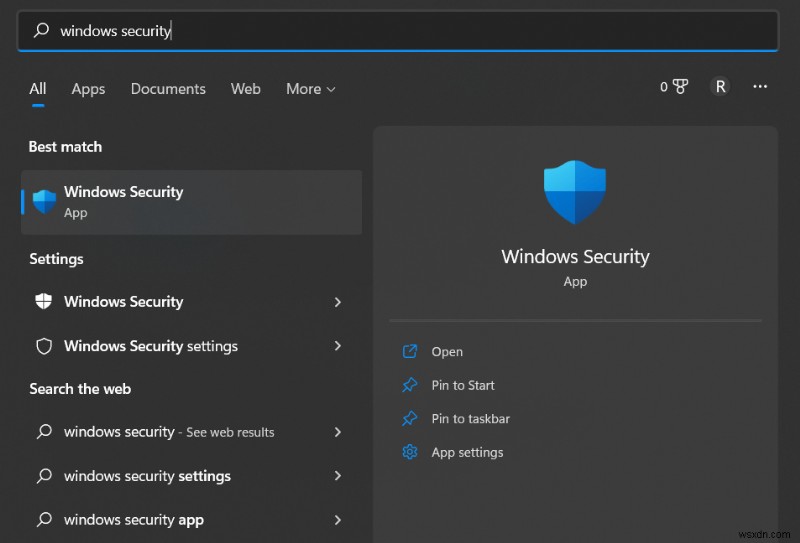800x543 pixels.
Task: Select windows security app web suggestion
Action: click(192, 520)
